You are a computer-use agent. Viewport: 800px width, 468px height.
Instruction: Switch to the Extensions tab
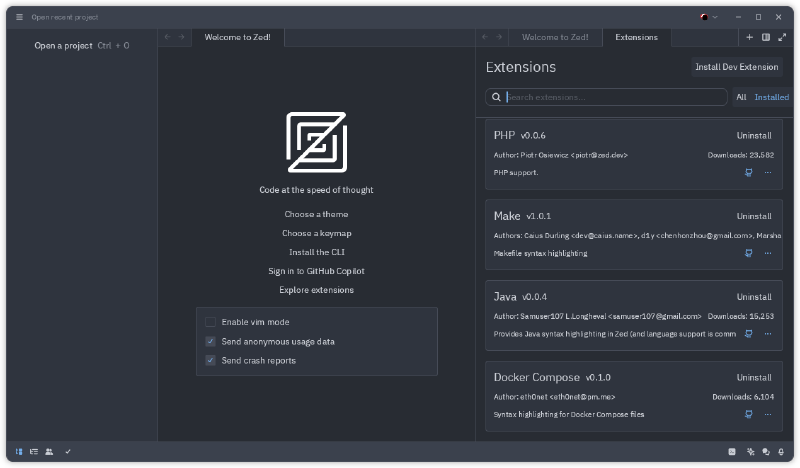click(x=636, y=37)
